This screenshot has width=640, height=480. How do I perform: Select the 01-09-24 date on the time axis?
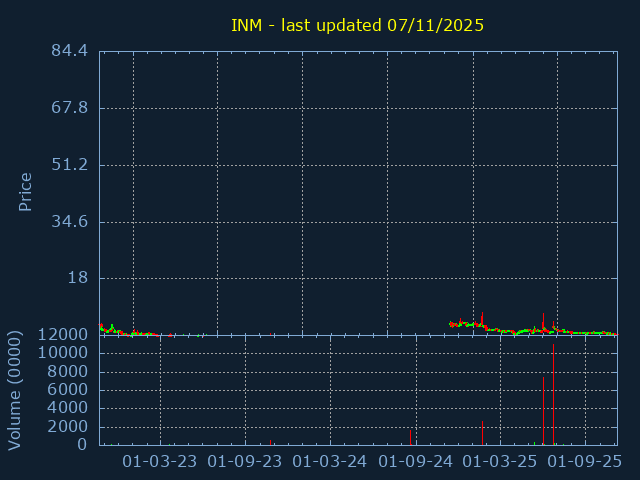tap(415, 462)
